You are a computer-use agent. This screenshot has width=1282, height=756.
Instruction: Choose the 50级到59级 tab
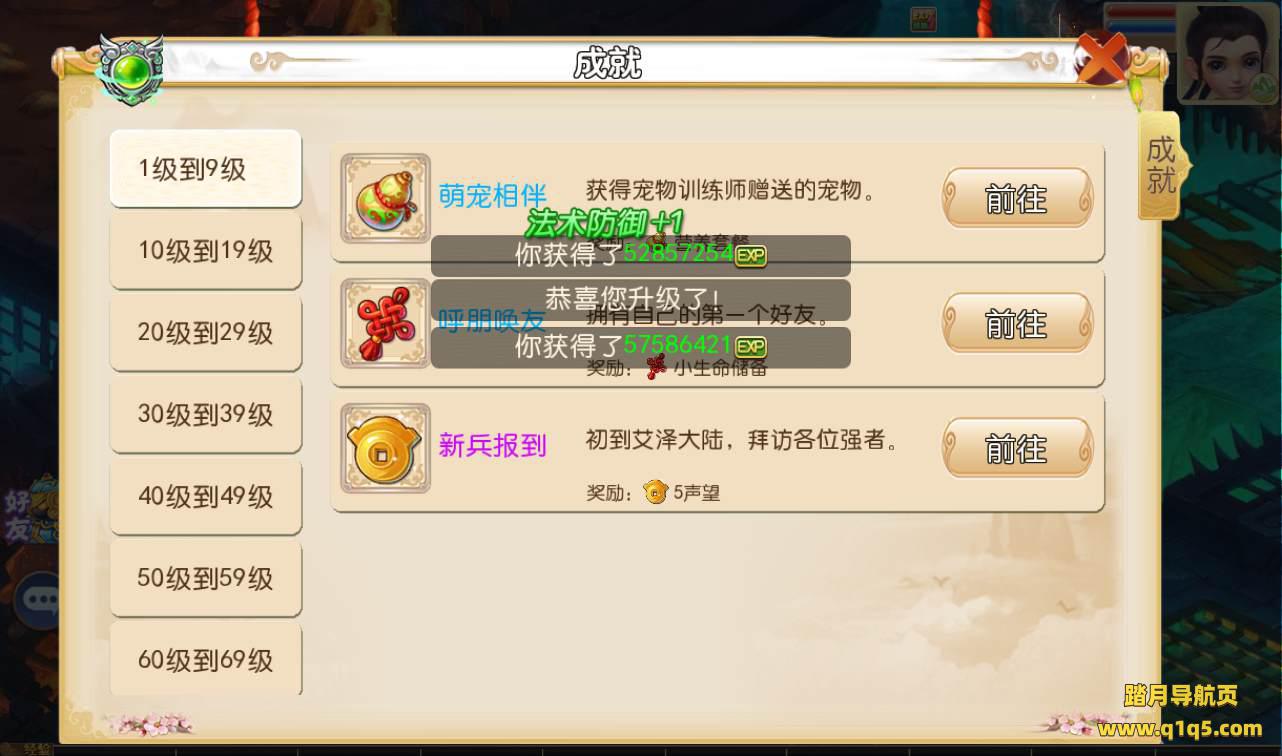pos(205,578)
